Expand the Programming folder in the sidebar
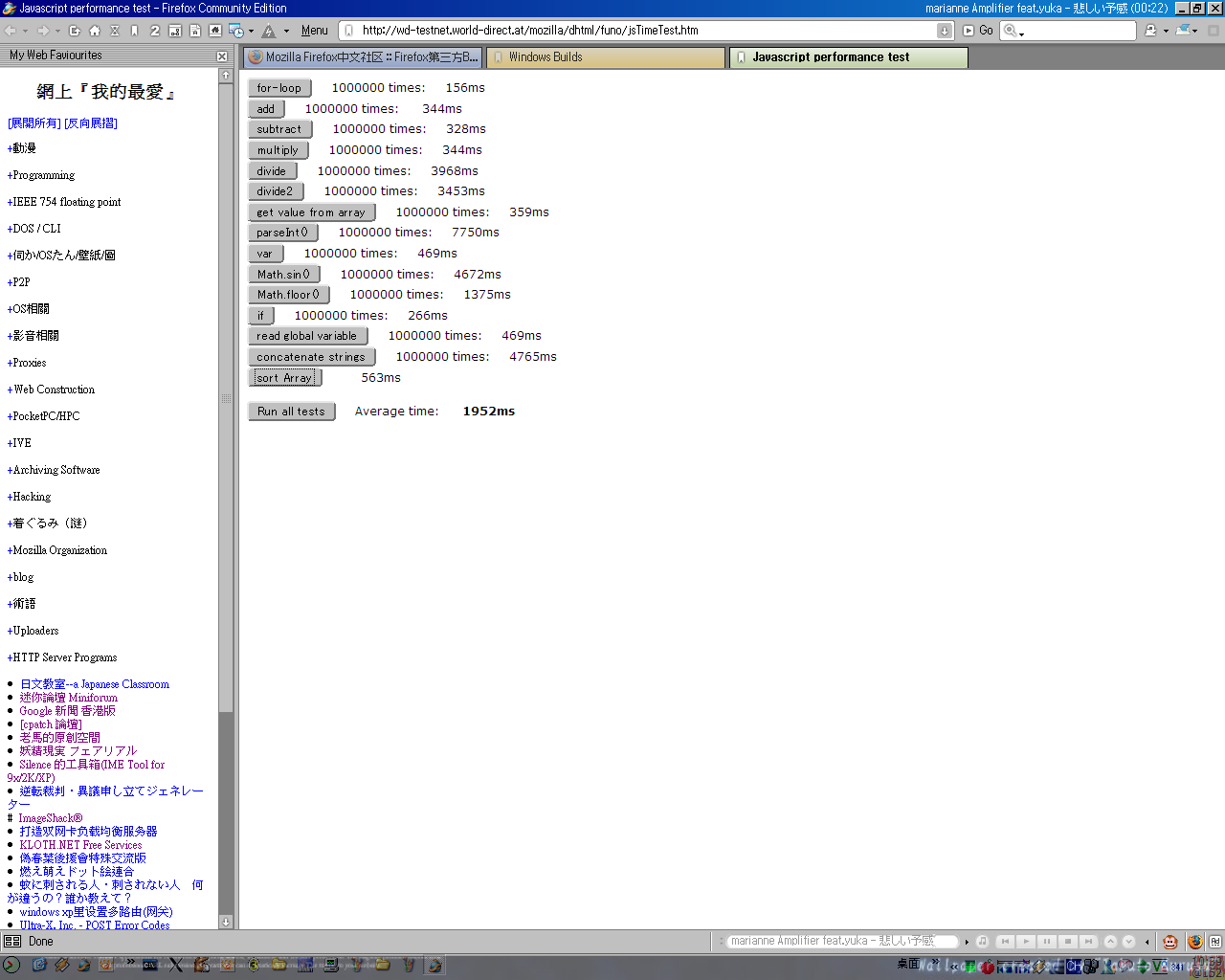1225x980 pixels. click(x=43, y=175)
